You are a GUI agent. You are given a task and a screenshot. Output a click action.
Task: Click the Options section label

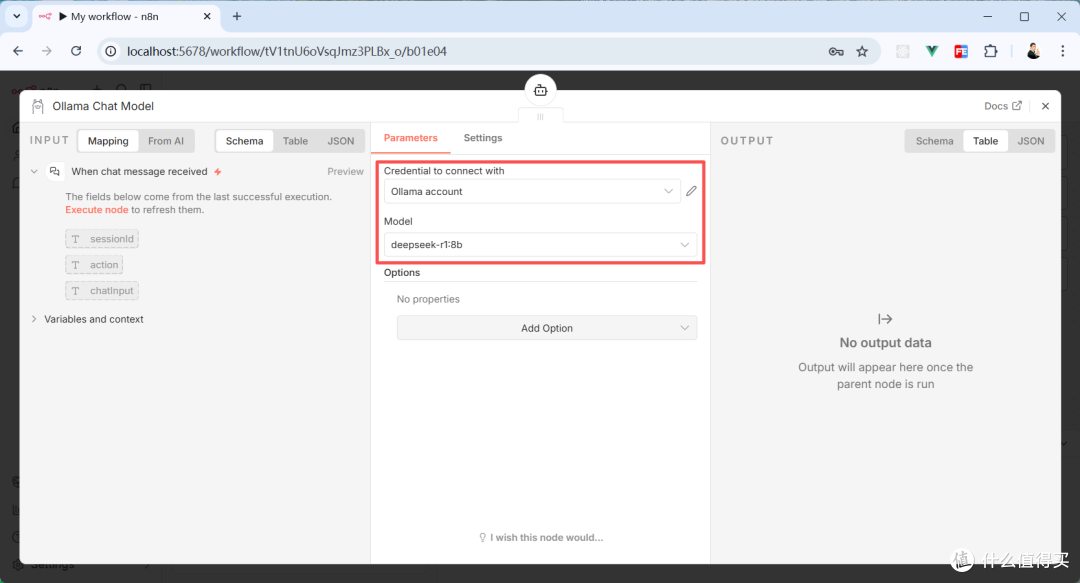(402, 273)
